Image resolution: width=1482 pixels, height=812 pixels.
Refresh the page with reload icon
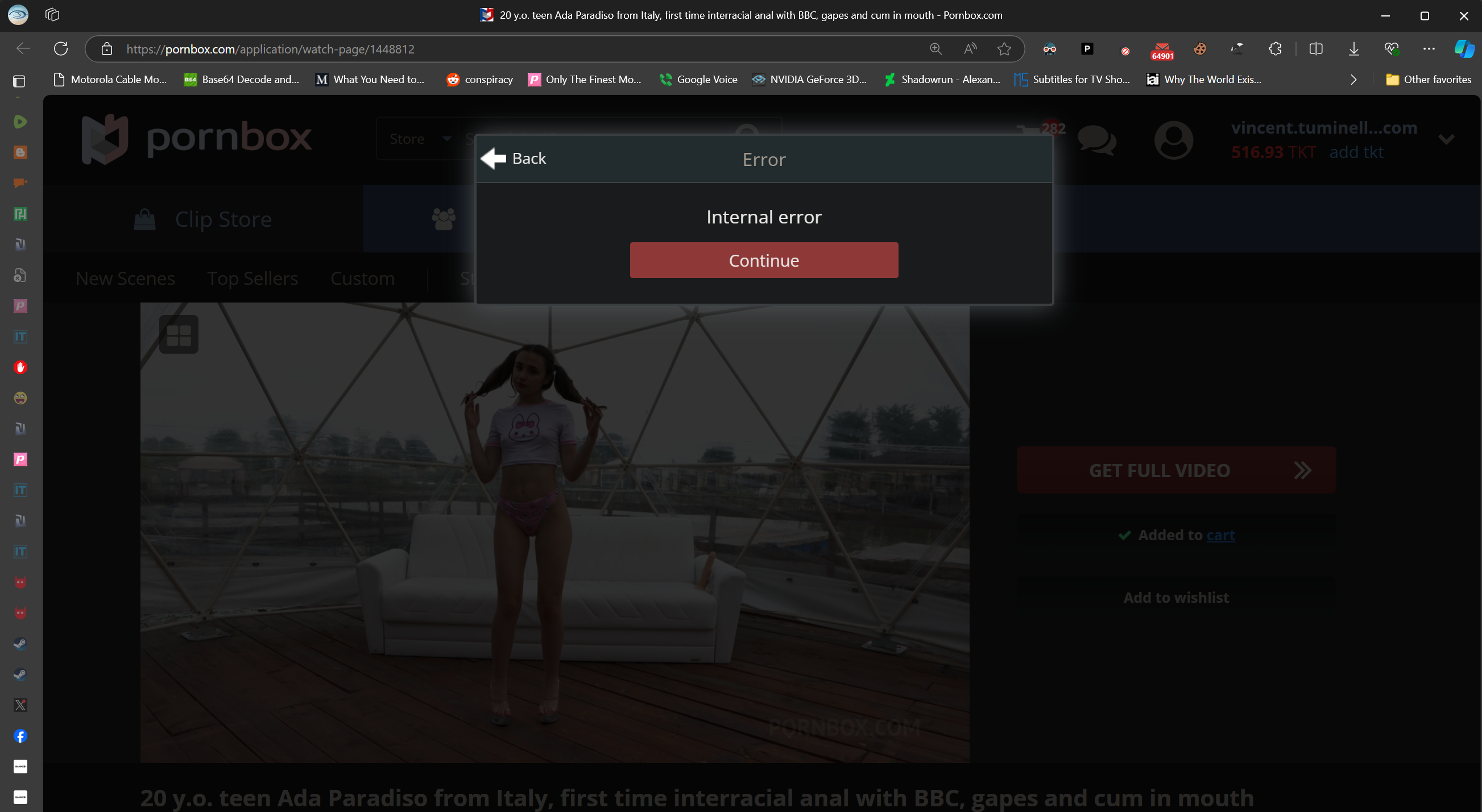click(61, 49)
